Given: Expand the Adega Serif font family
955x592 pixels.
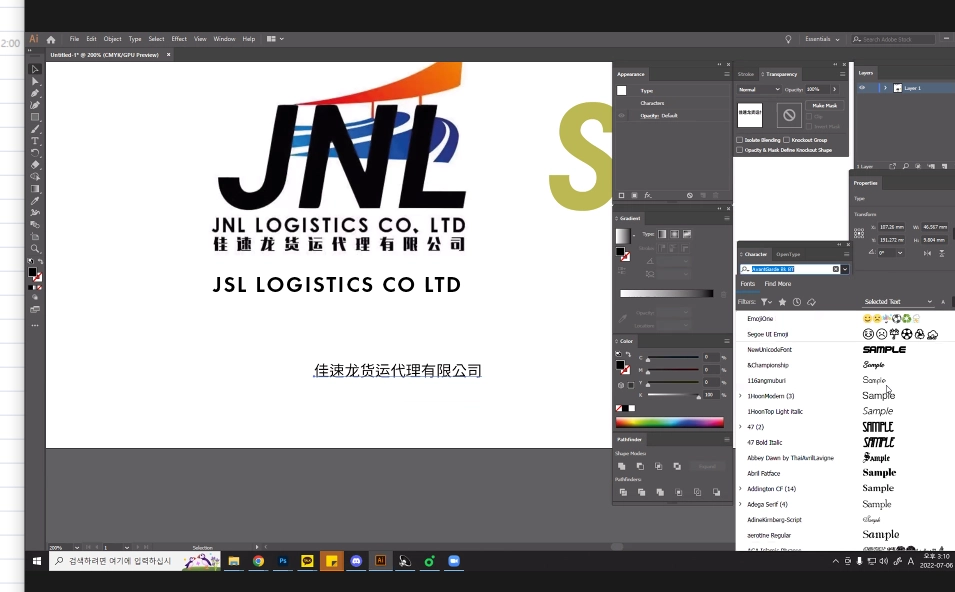Looking at the screenshot, I should coord(741,504).
